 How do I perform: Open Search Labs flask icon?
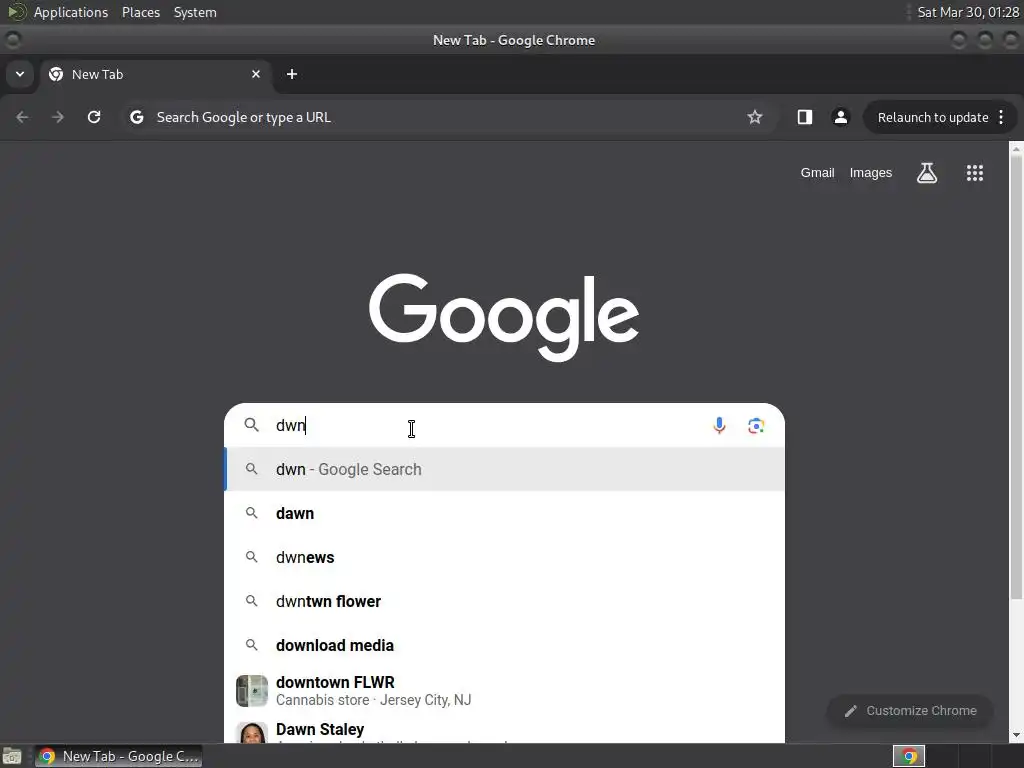[927, 173]
